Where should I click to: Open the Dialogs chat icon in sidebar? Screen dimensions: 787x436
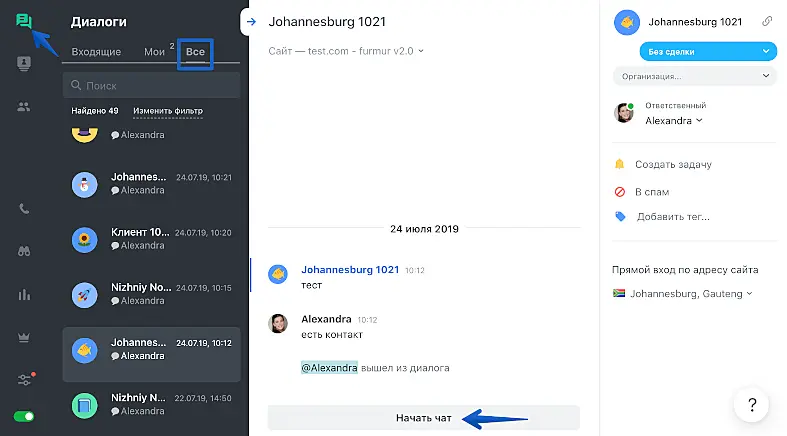coord(24,21)
